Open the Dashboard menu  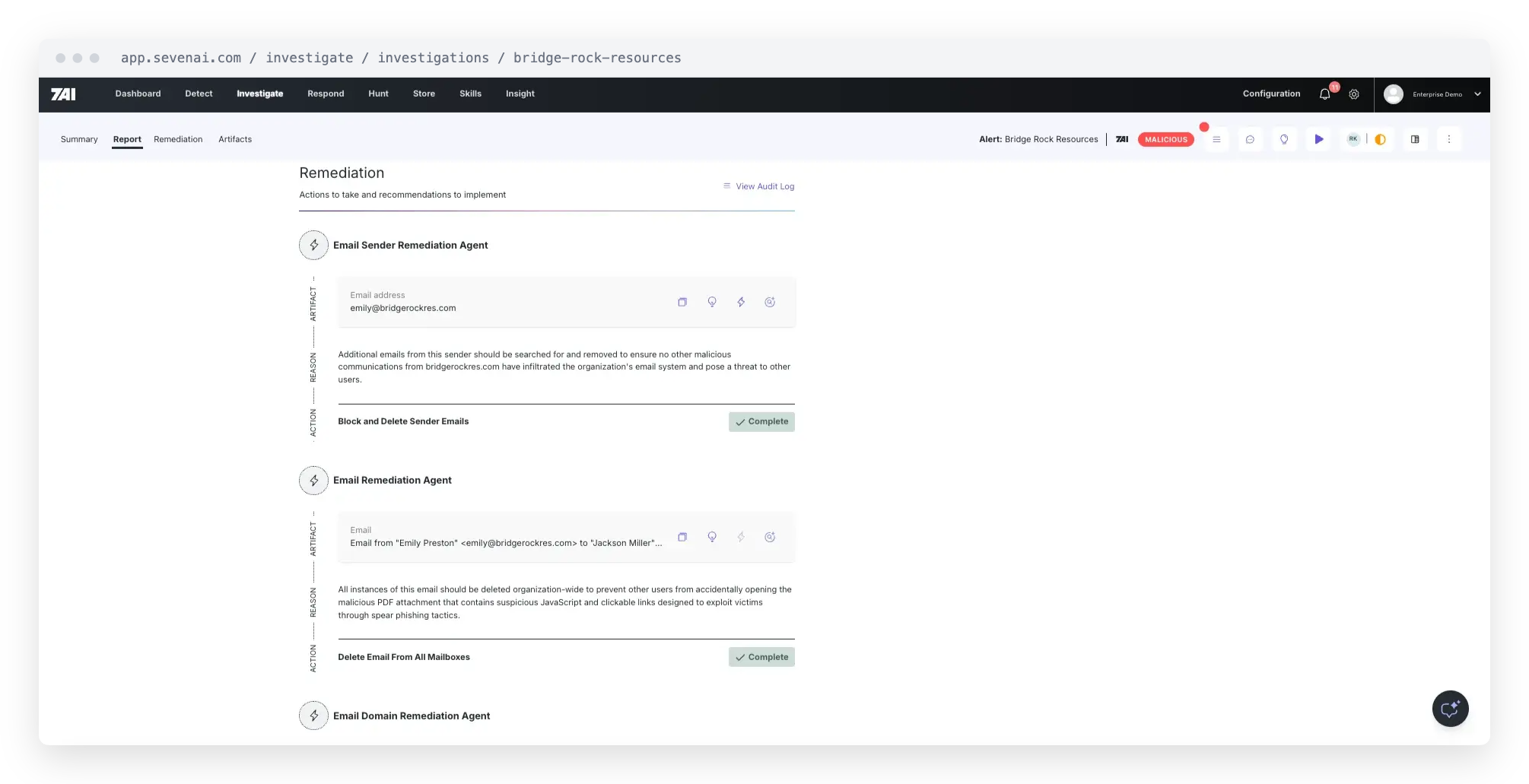coord(138,94)
